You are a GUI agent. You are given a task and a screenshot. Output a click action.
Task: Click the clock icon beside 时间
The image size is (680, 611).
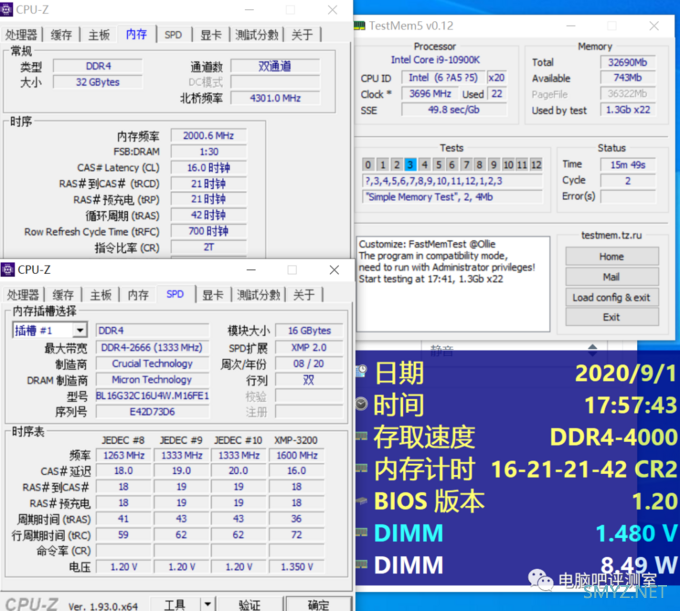point(362,403)
